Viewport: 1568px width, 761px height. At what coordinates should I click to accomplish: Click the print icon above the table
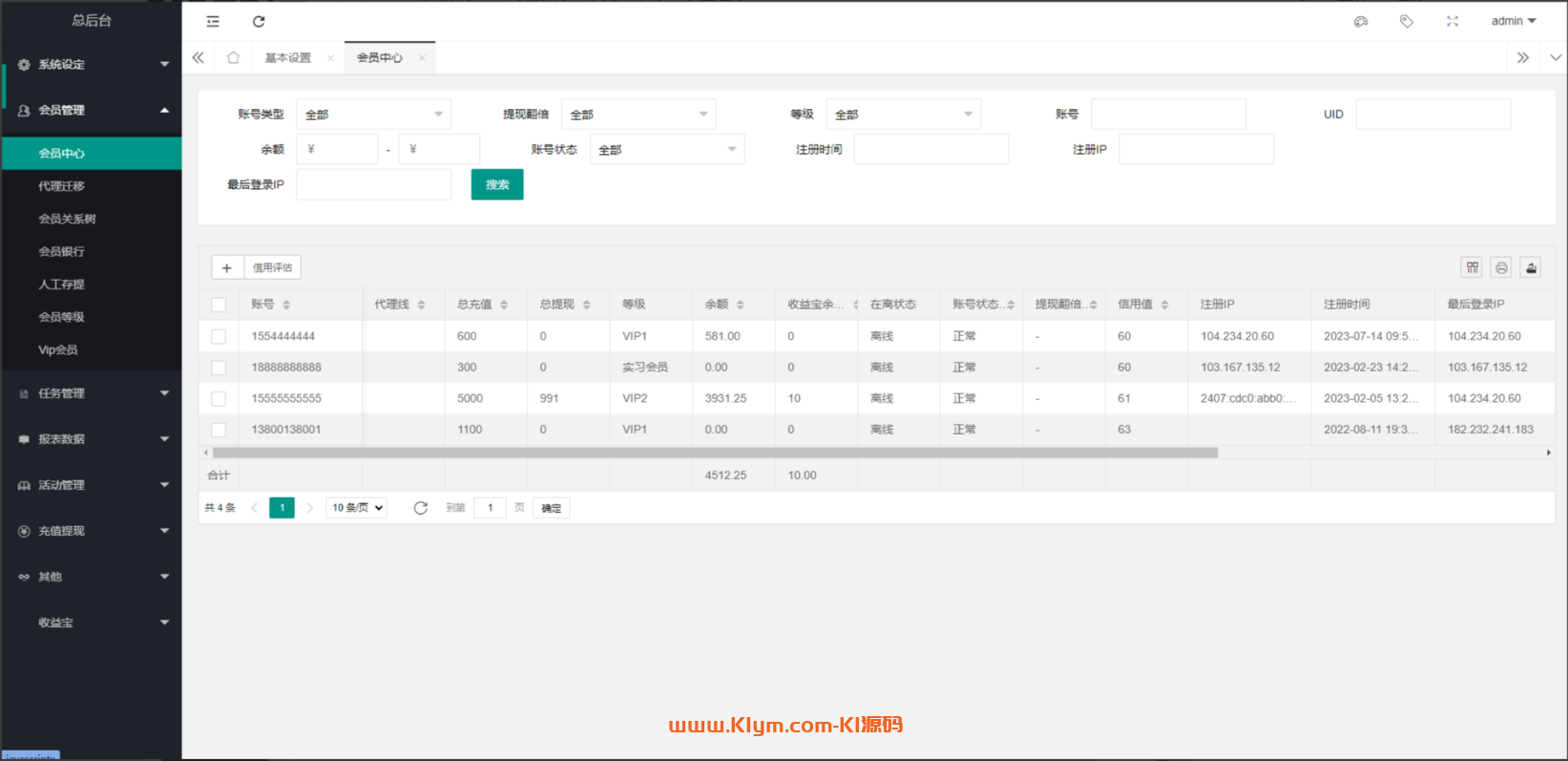pyautogui.click(x=1501, y=267)
